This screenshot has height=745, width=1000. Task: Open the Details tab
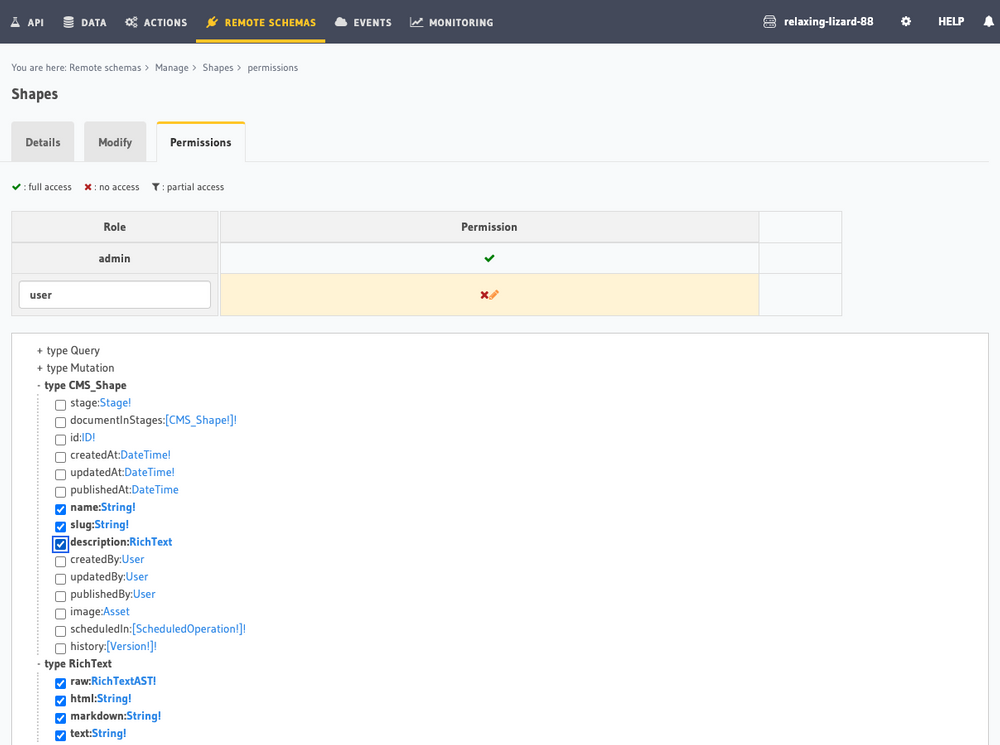point(42,141)
